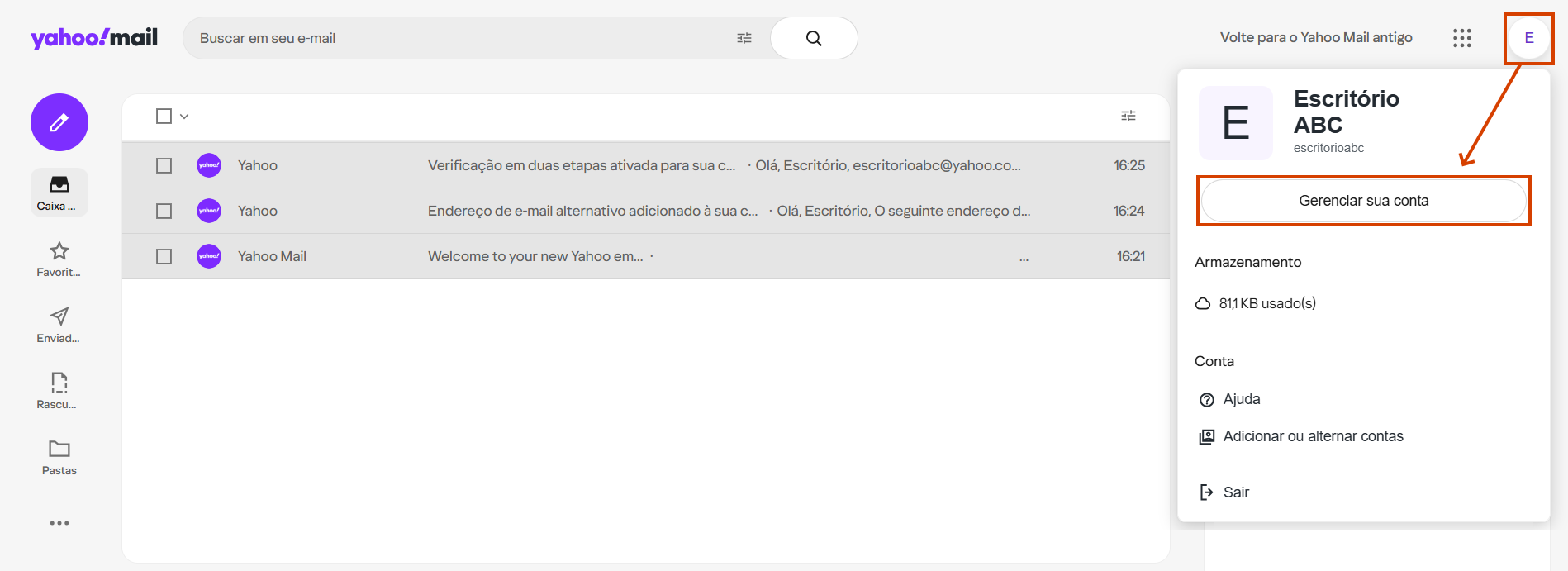Select Sair to sign out
This screenshot has height=571, width=1568.
(x=1236, y=492)
